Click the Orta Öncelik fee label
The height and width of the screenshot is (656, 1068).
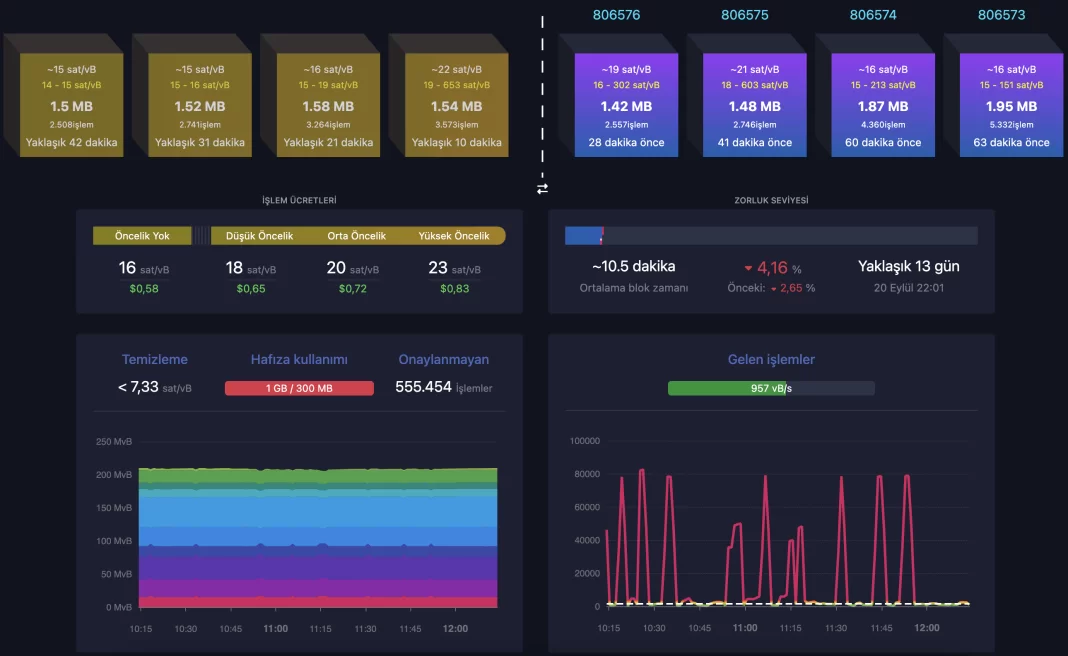click(x=356, y=236)
